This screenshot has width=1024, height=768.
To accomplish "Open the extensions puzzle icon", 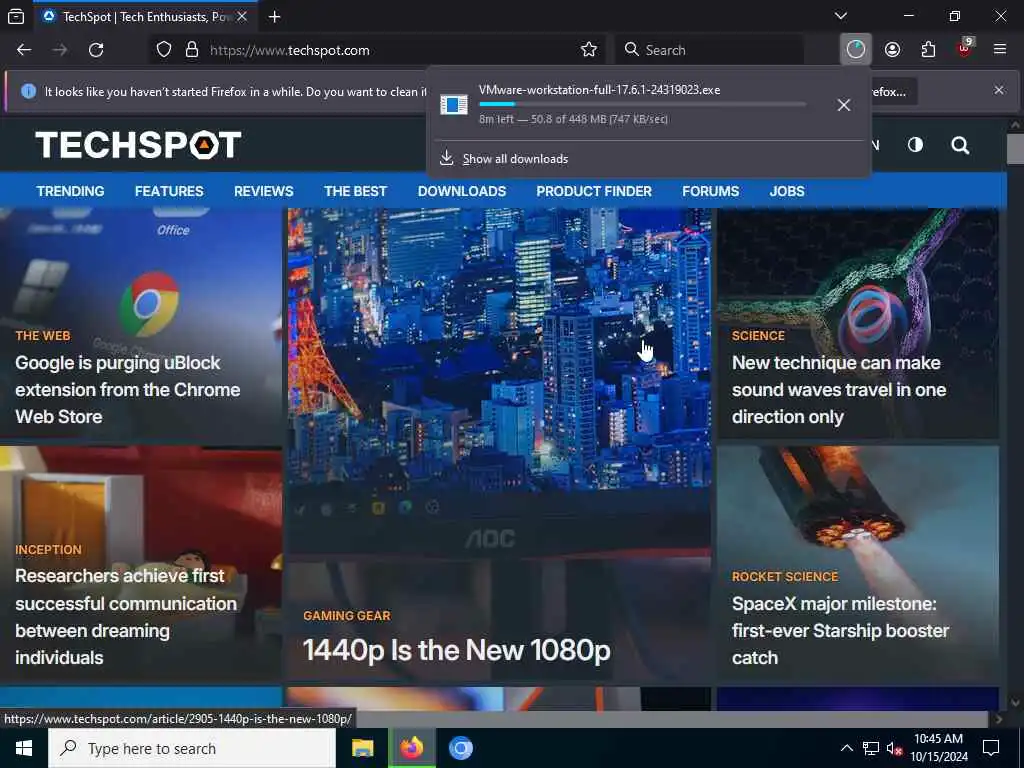I will tap(928, 50).
